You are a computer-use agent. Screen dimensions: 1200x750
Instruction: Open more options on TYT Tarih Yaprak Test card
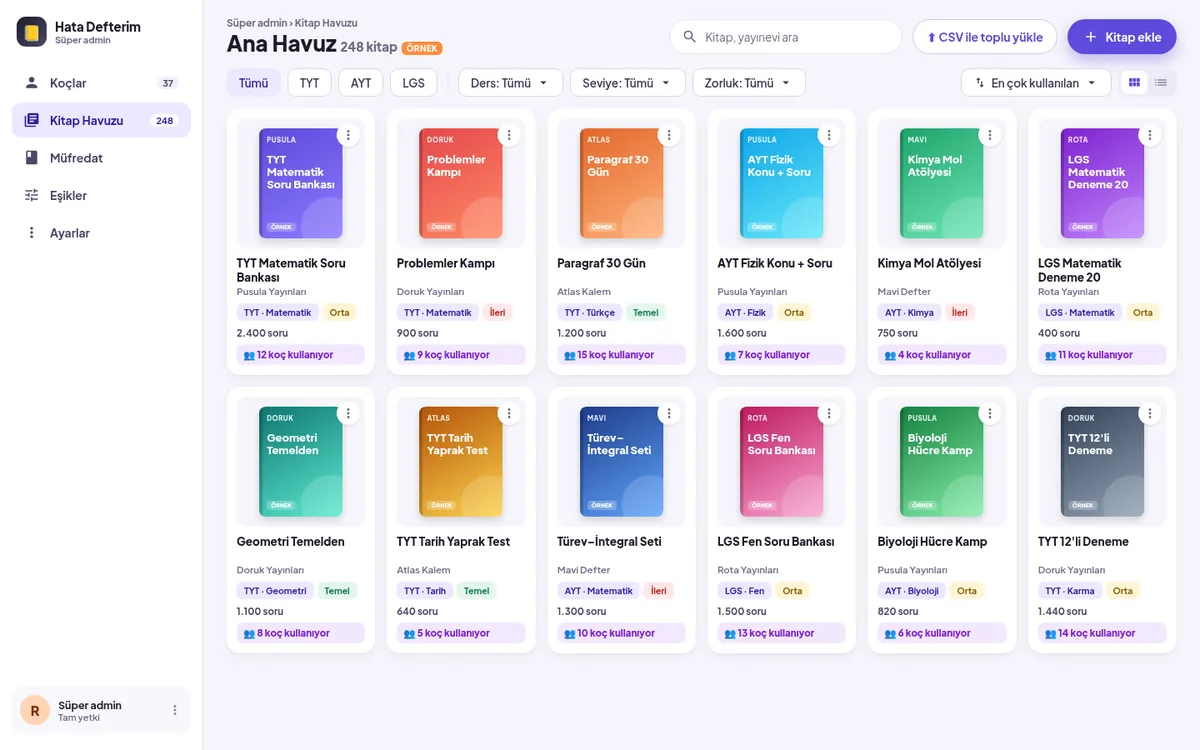tap(509, 413)
